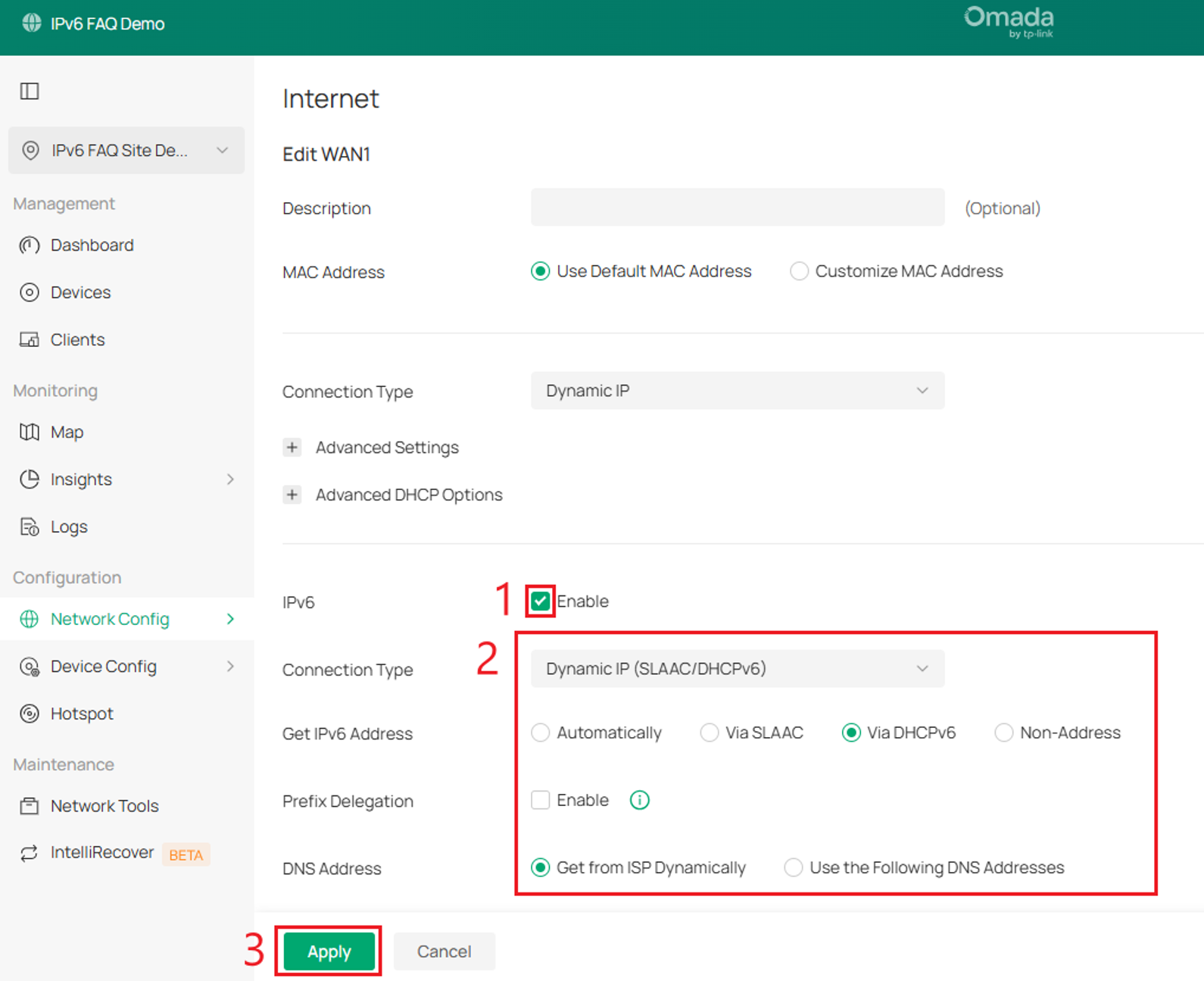Click the BETA badge next to IntelliRecover
Image resolution: width=1204 pixels, height=981 pixels.
186,854
